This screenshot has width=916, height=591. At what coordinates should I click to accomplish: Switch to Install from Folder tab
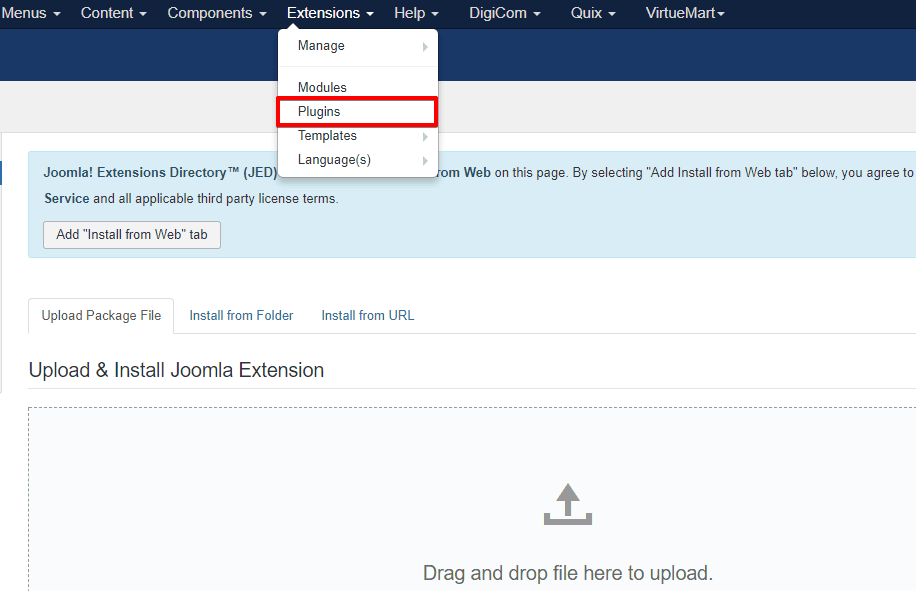click(x=241, y=315)
